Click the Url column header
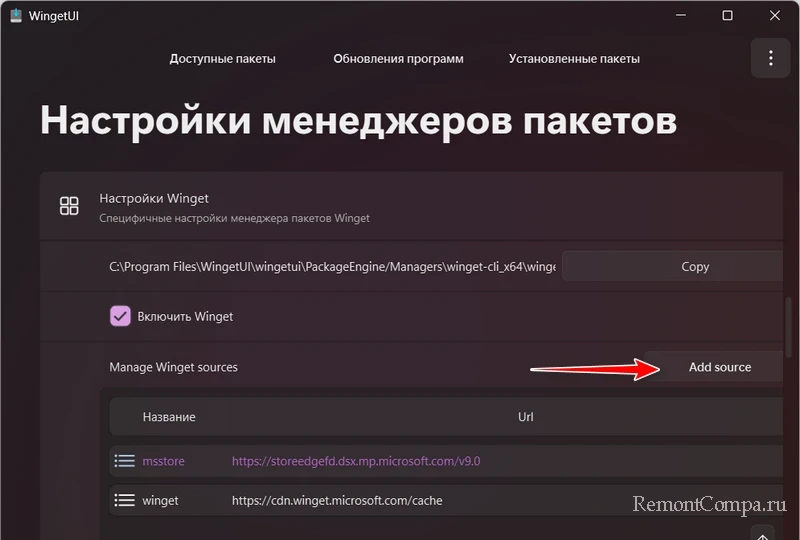The width and height of the screenshot is (800, 540). [x=525, y=417]
